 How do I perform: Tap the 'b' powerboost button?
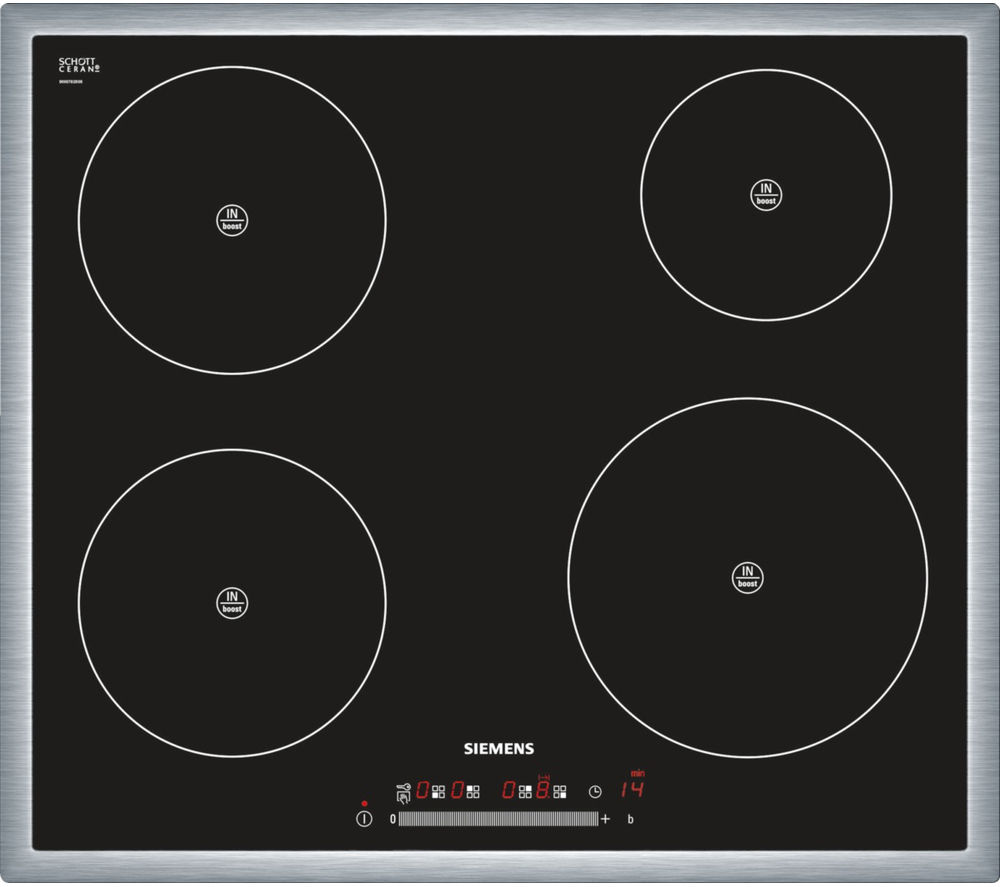630,819
